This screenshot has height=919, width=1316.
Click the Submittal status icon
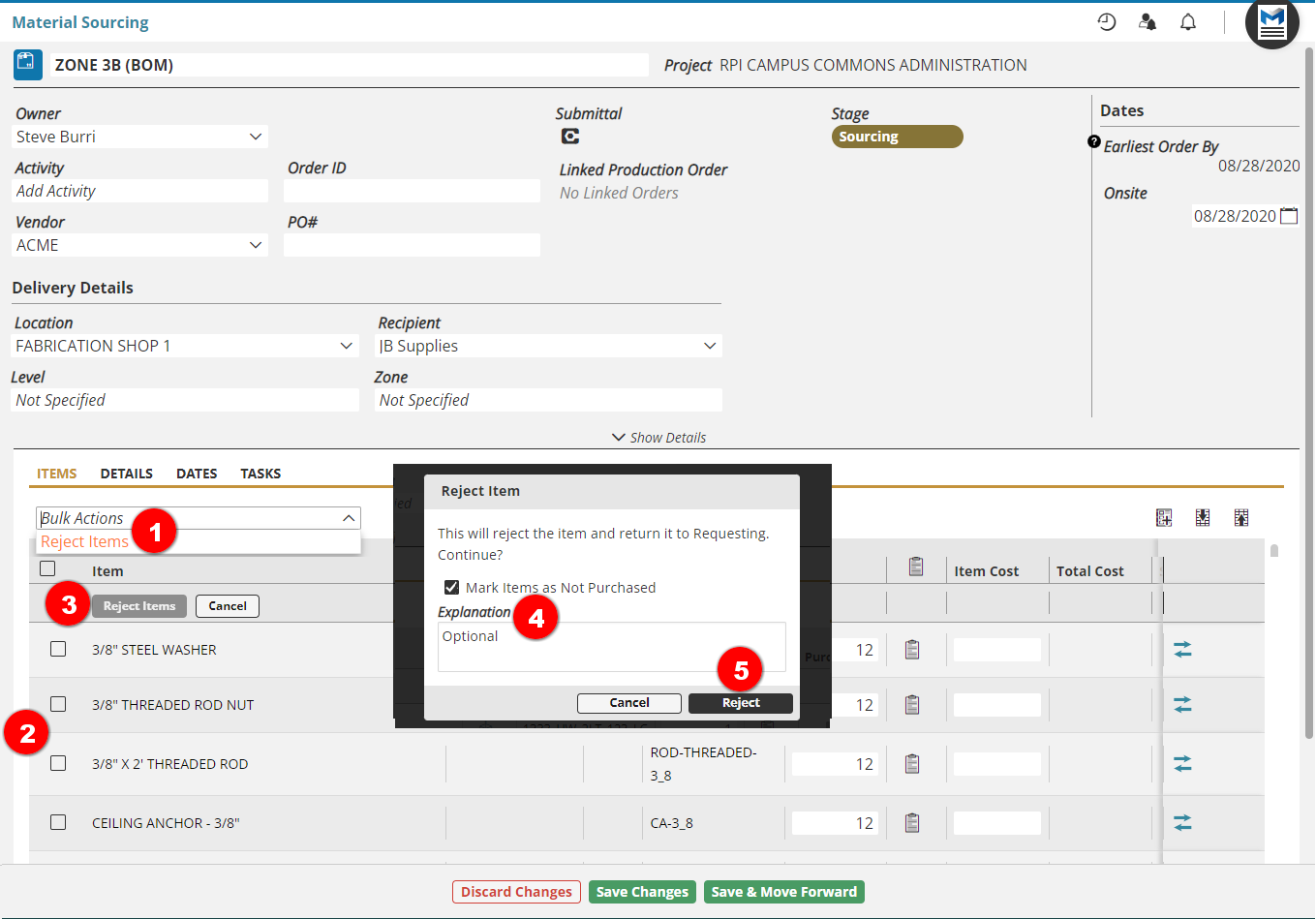570,137
